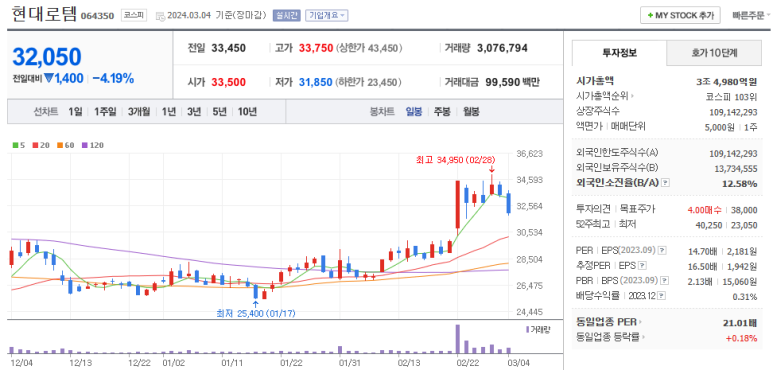This screenshot has width=773, height=370.
Task: Select the 1일 line chart period
Action: (x=75, y=111)
